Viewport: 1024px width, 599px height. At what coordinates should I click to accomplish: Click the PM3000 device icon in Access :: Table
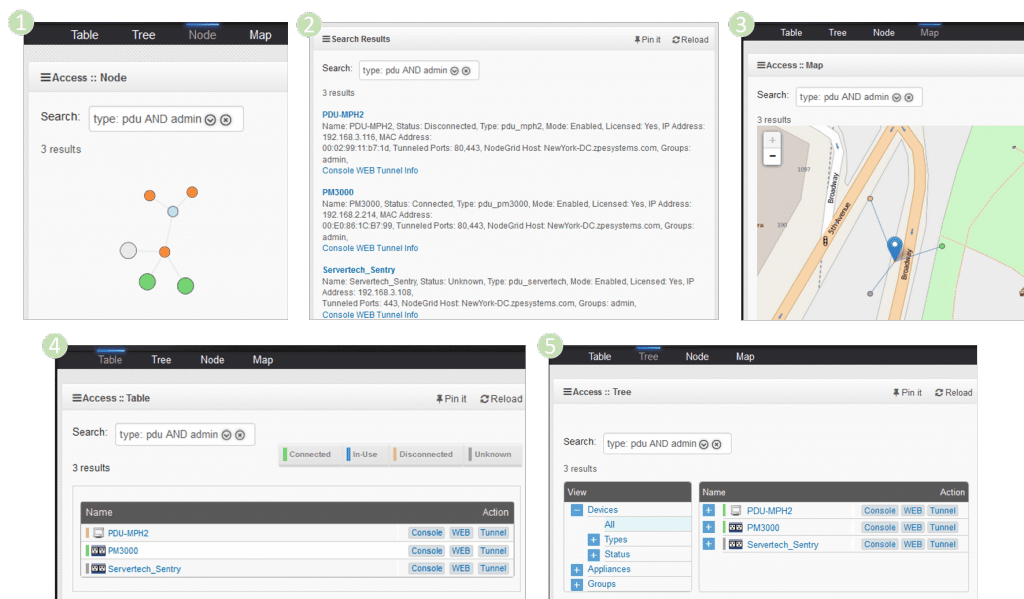point(99,551)
